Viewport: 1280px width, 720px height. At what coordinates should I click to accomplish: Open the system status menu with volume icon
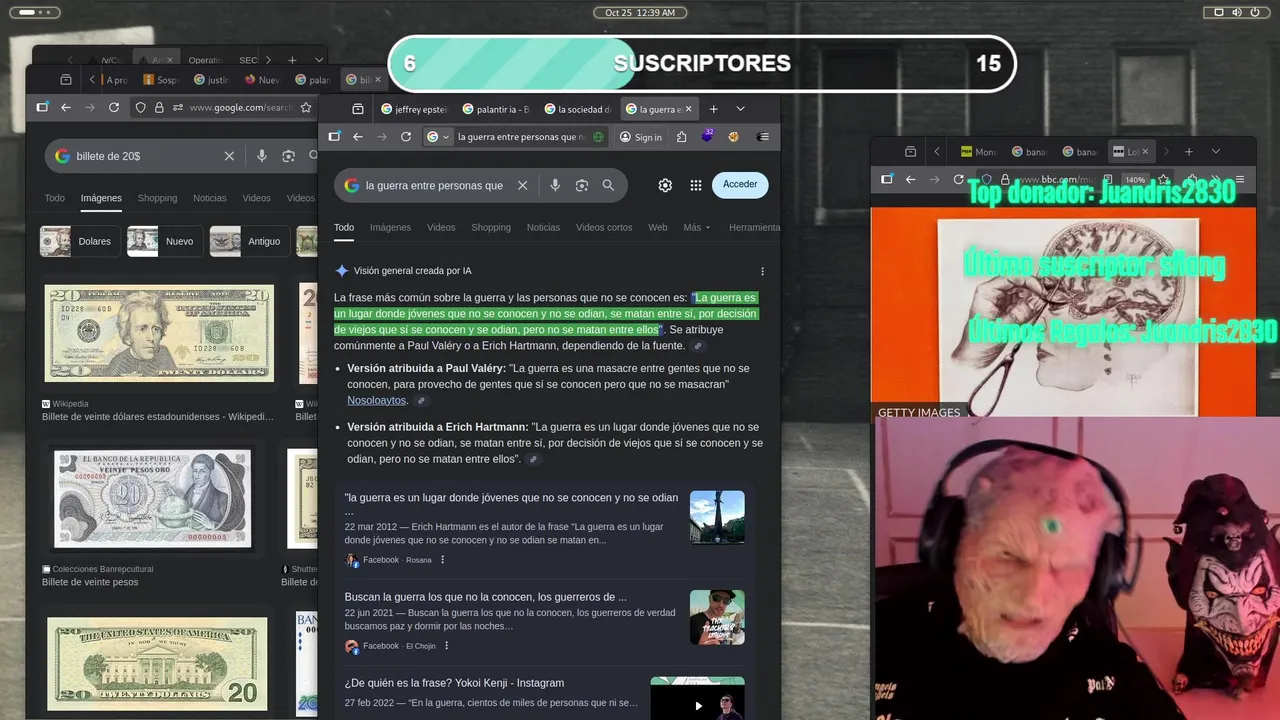click(x=1237, y=12)
